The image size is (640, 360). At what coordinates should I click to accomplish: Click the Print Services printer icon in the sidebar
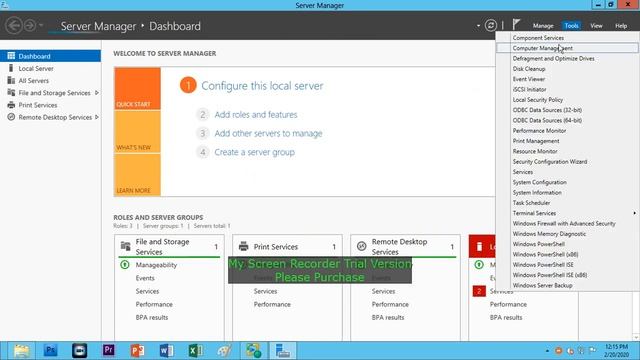[11, 105]
